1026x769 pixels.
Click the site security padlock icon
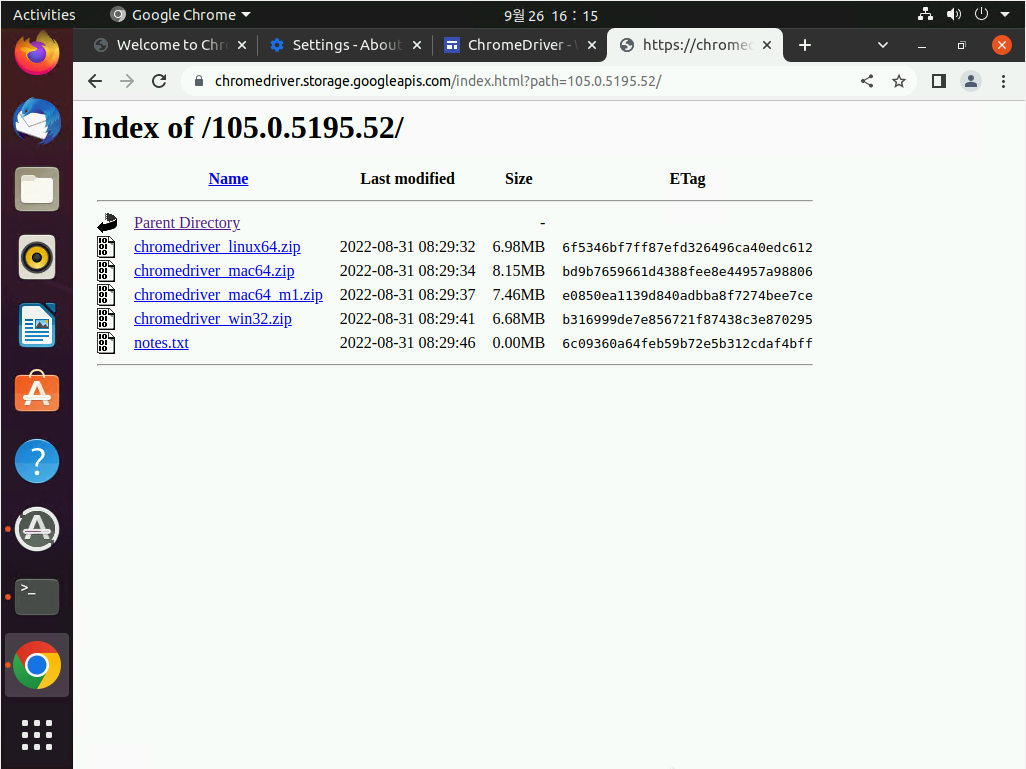pos(198,81)
